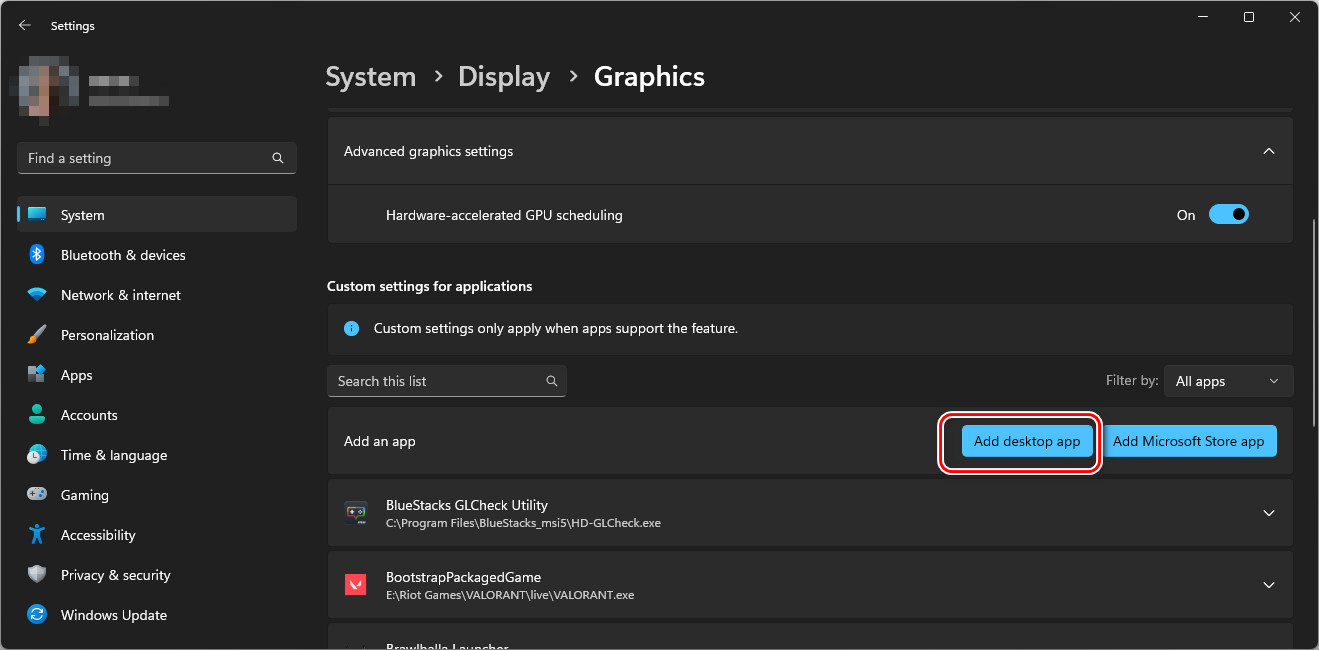Expand BlueStacks GLCheck Utility options
The image size is (1319, 650).
click(x=1269, y=513)
